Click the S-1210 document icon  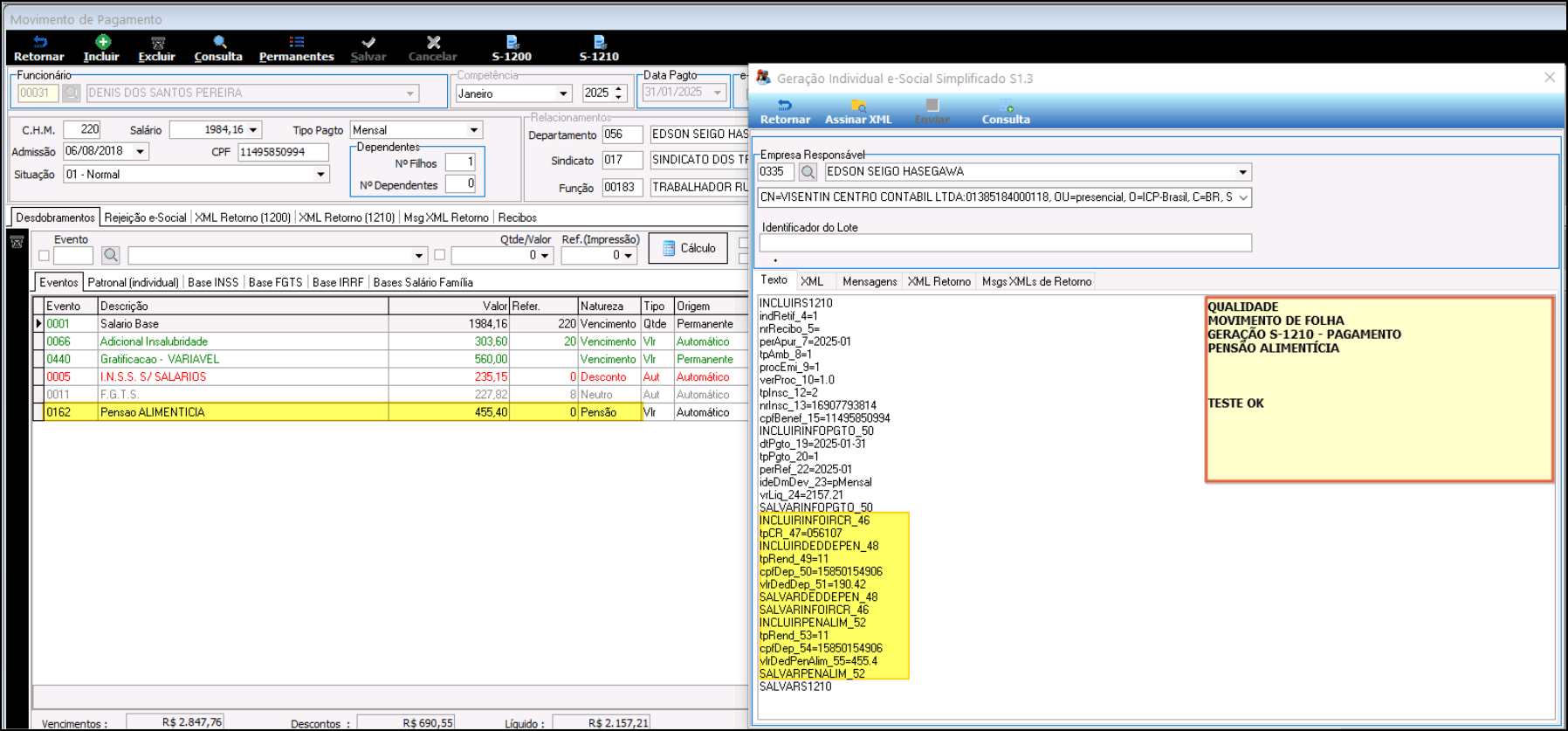(599, 42)
